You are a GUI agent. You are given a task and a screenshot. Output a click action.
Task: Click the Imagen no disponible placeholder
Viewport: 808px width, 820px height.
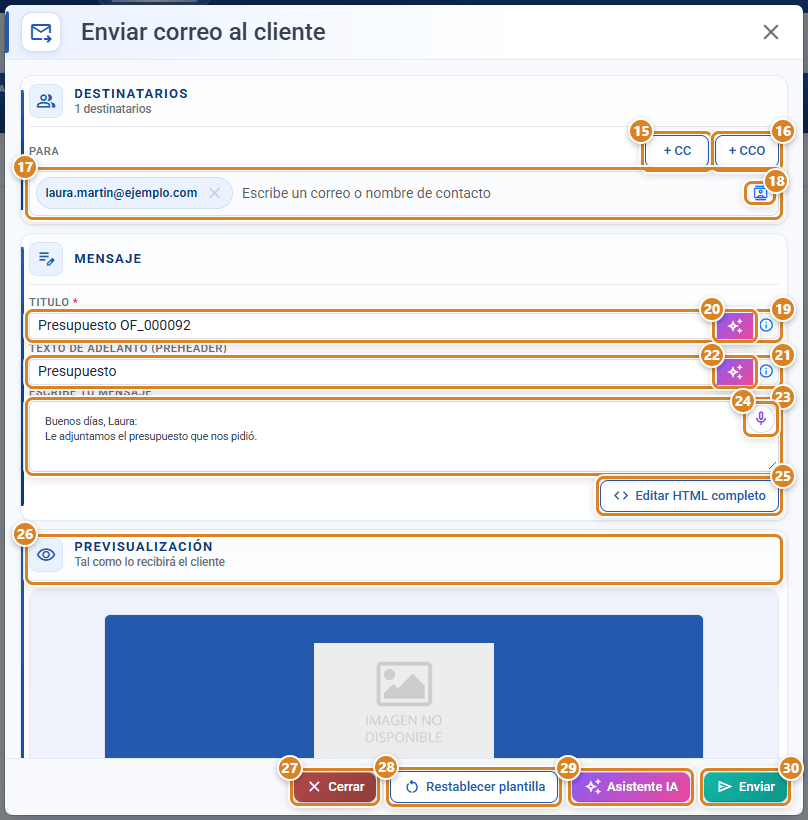point(404,700)
